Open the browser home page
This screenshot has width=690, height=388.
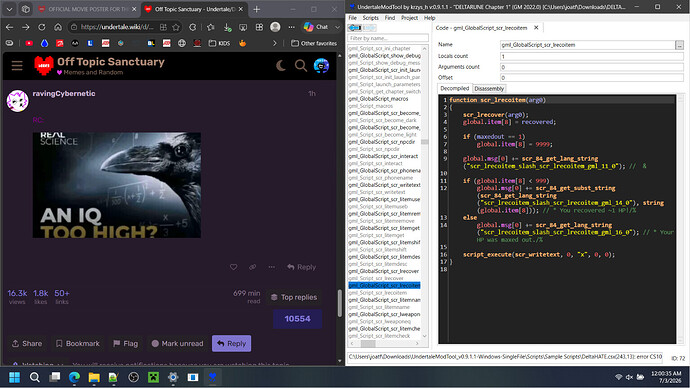coord(58,27)
